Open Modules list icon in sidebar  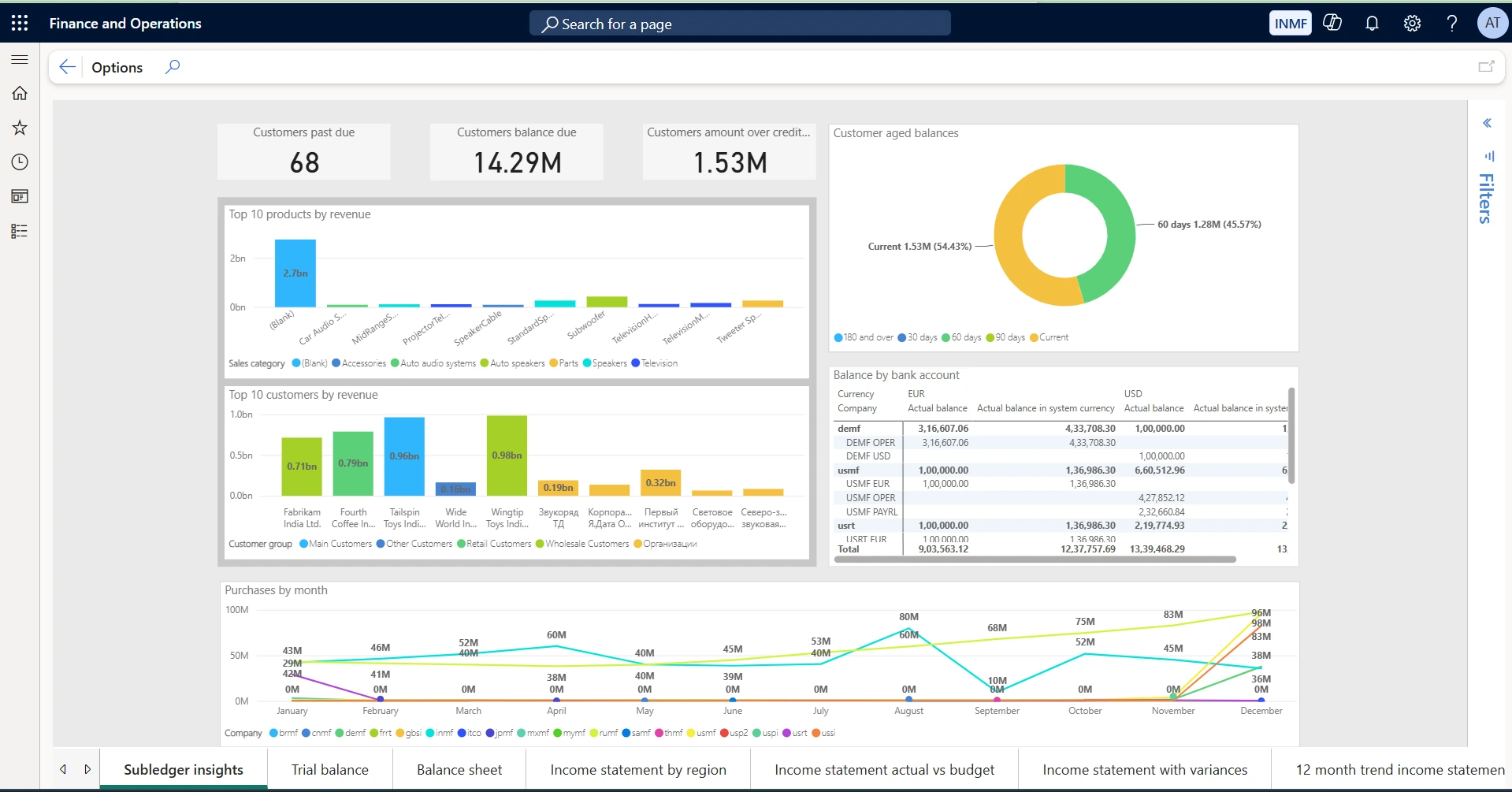point(20,231)
